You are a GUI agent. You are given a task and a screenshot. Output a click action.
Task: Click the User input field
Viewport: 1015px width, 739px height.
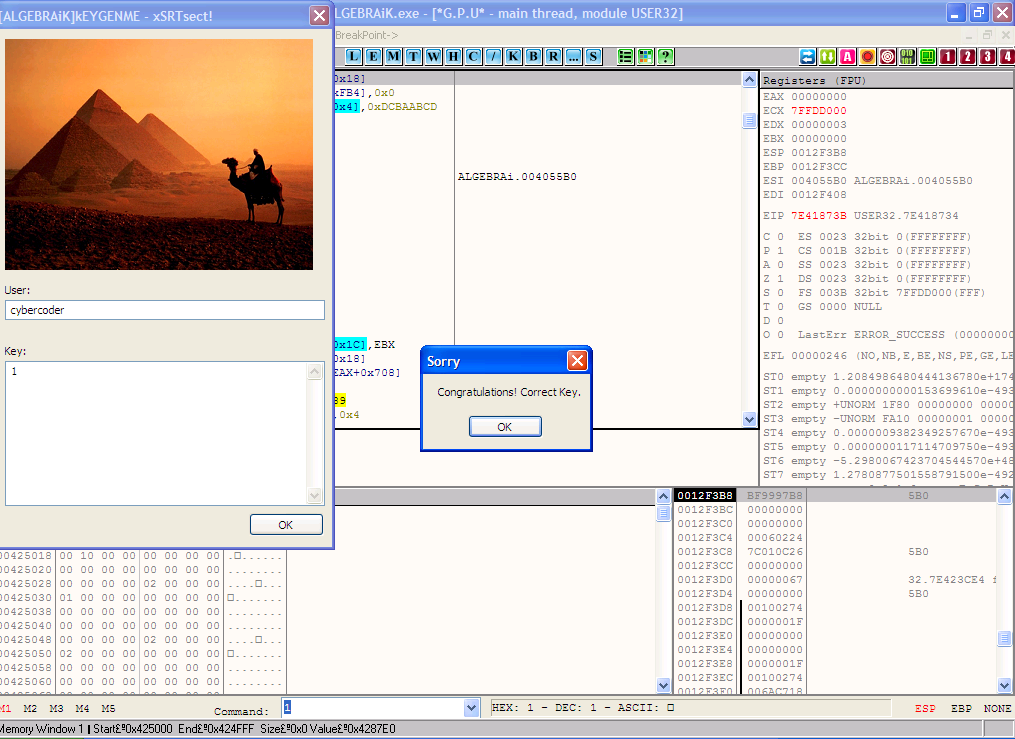pos(165,310)
